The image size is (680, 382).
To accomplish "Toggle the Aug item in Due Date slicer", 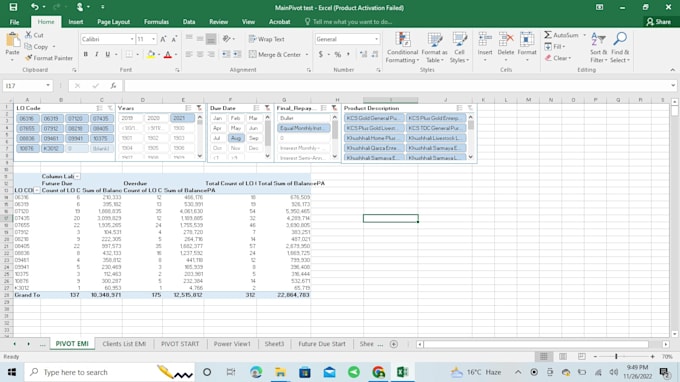I will click(235, 138).
